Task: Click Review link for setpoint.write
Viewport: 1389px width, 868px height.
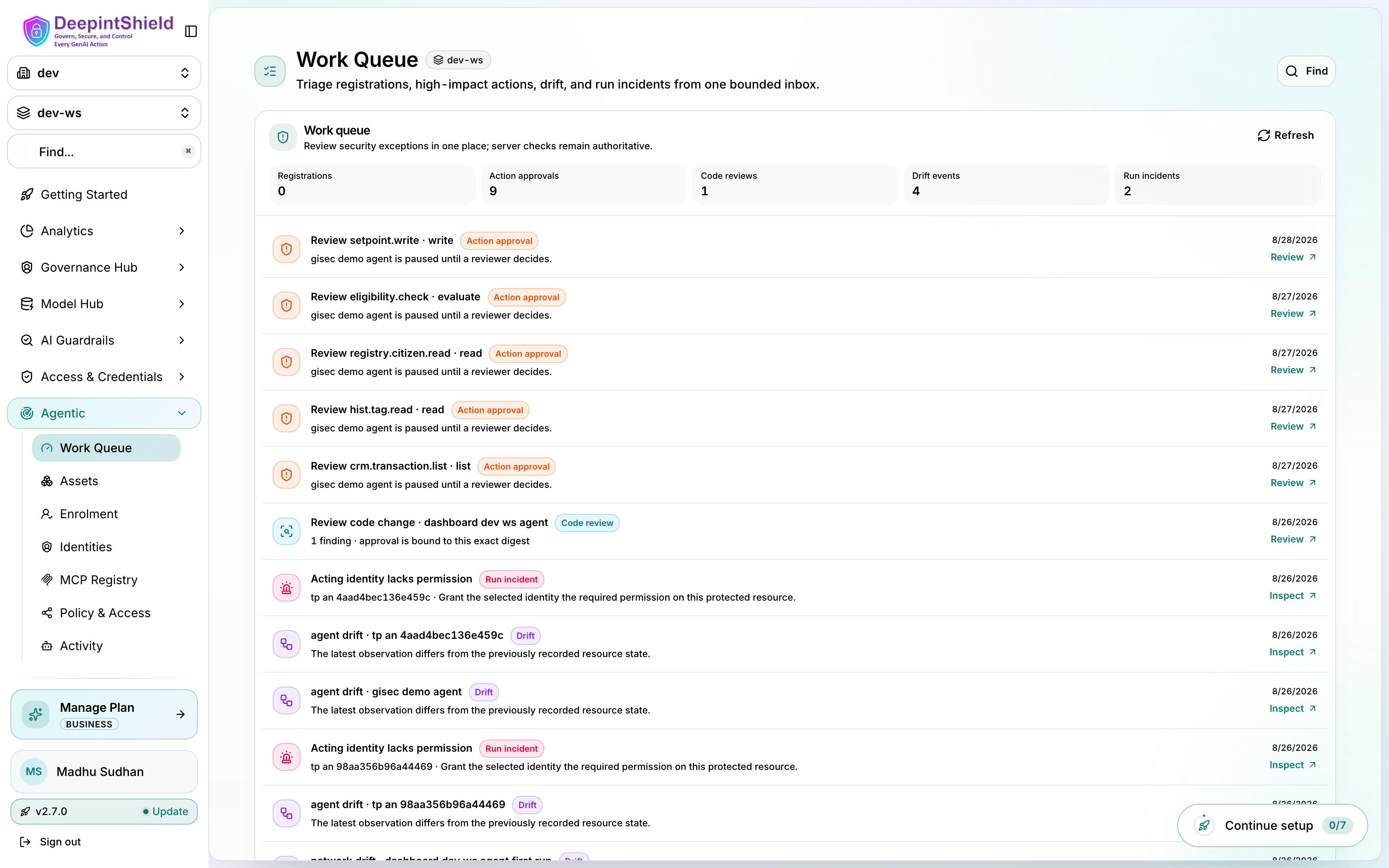Action: click(x=1293, y=257)
